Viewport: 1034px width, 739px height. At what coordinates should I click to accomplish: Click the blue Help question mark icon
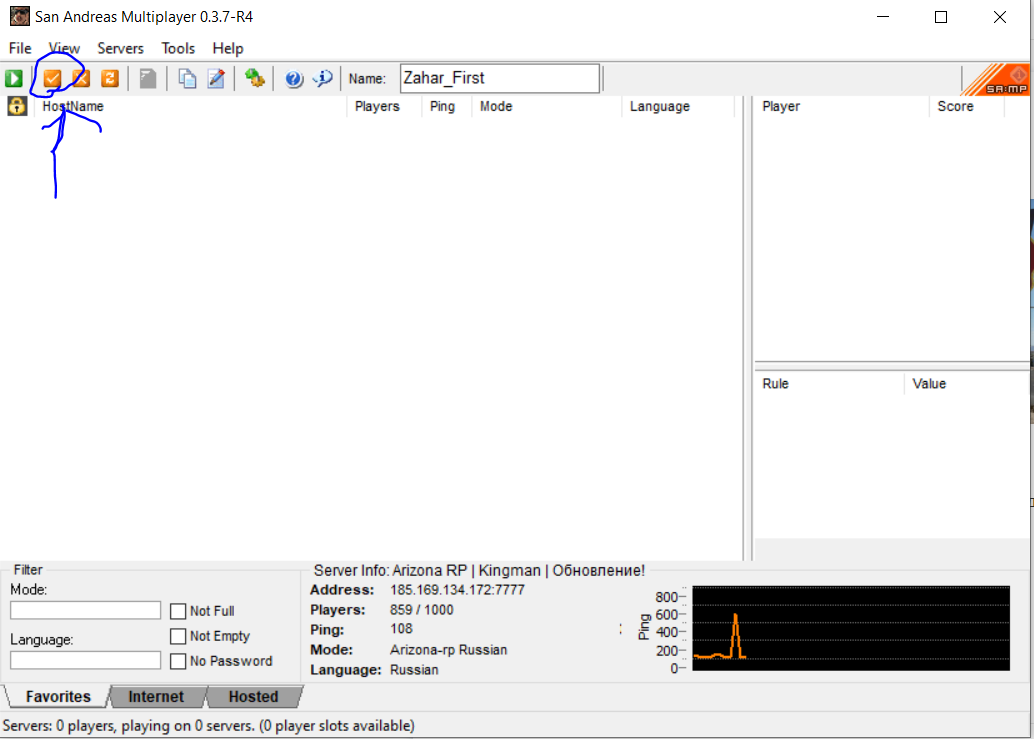293,78
